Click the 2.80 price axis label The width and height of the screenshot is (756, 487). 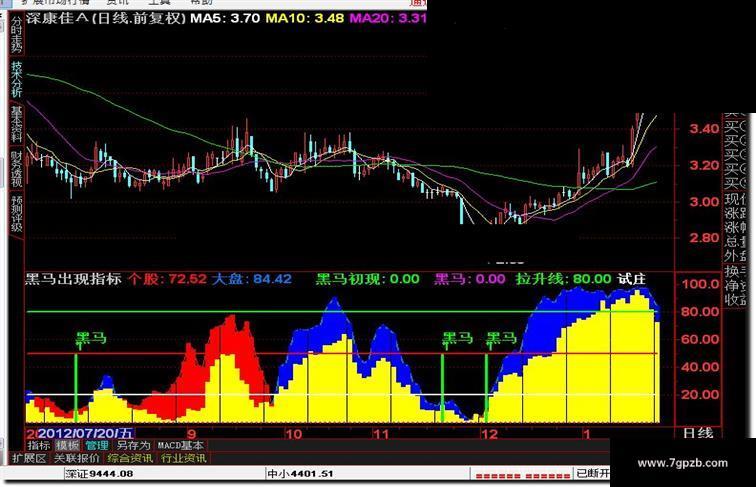pyautogui.click(x=704, y=238)
